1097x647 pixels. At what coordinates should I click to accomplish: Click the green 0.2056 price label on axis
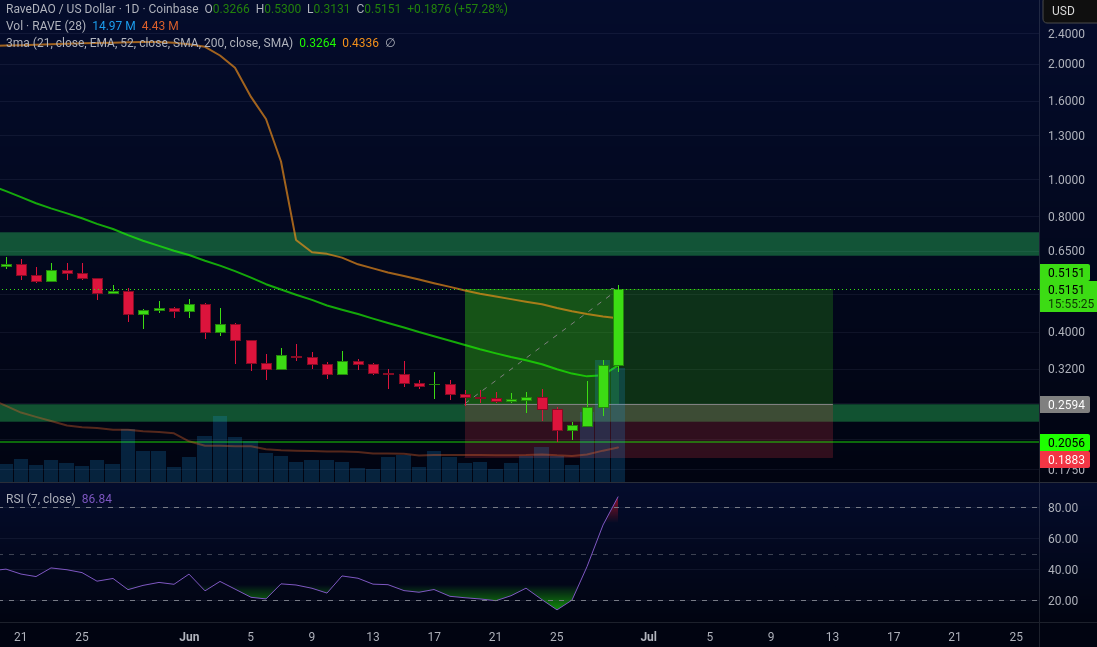click(1066, 443)
